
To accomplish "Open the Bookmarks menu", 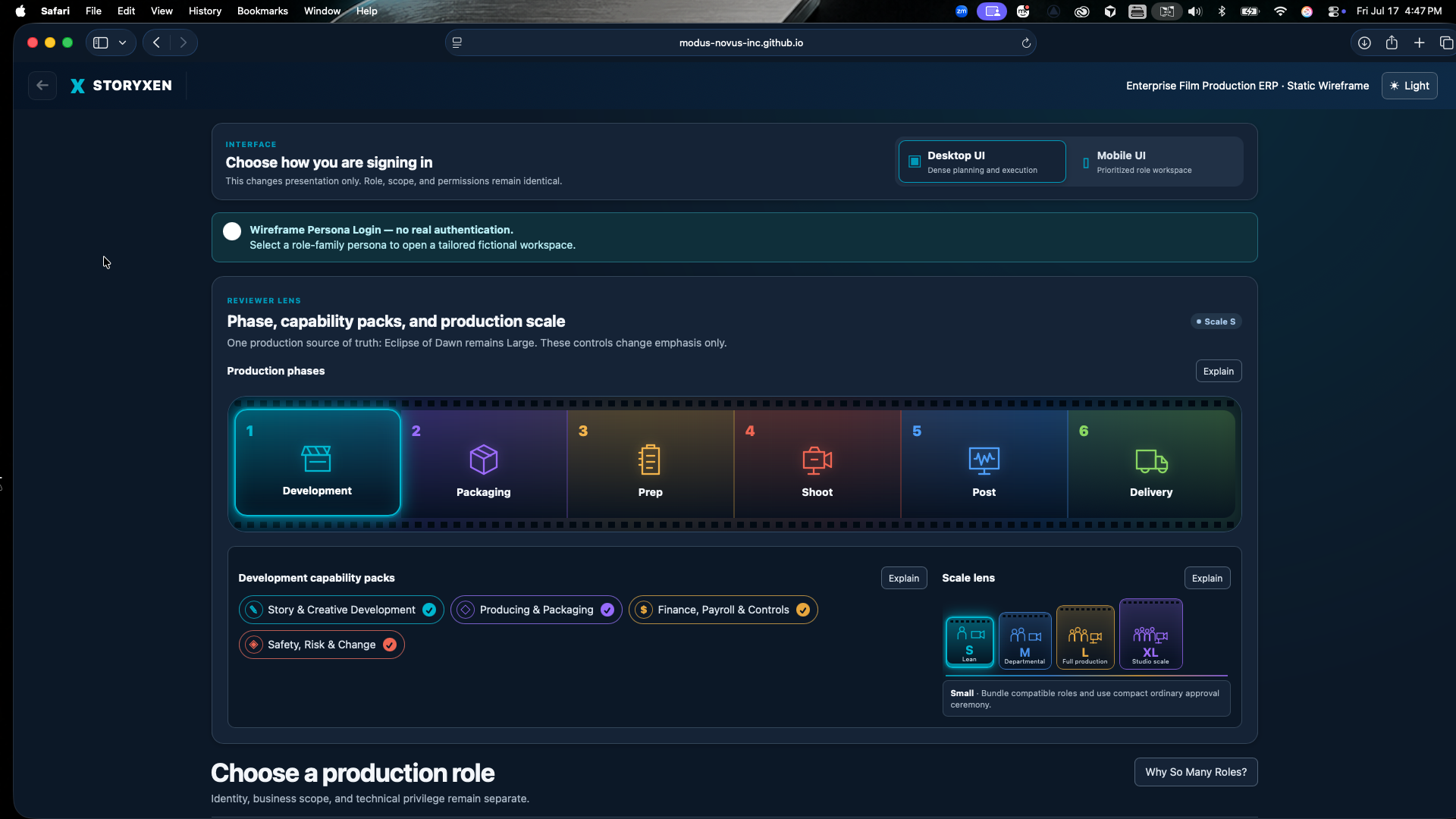I will click(262, 11).
